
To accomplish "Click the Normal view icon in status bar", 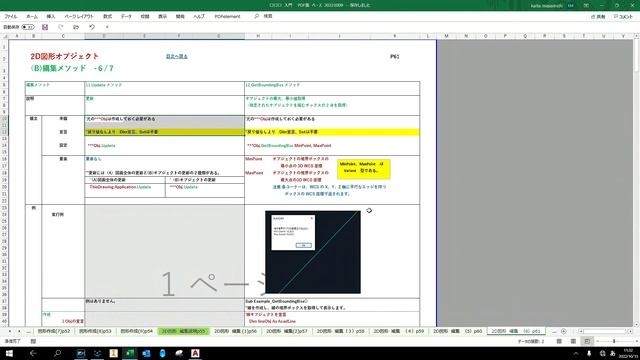I will pos(559,341).
